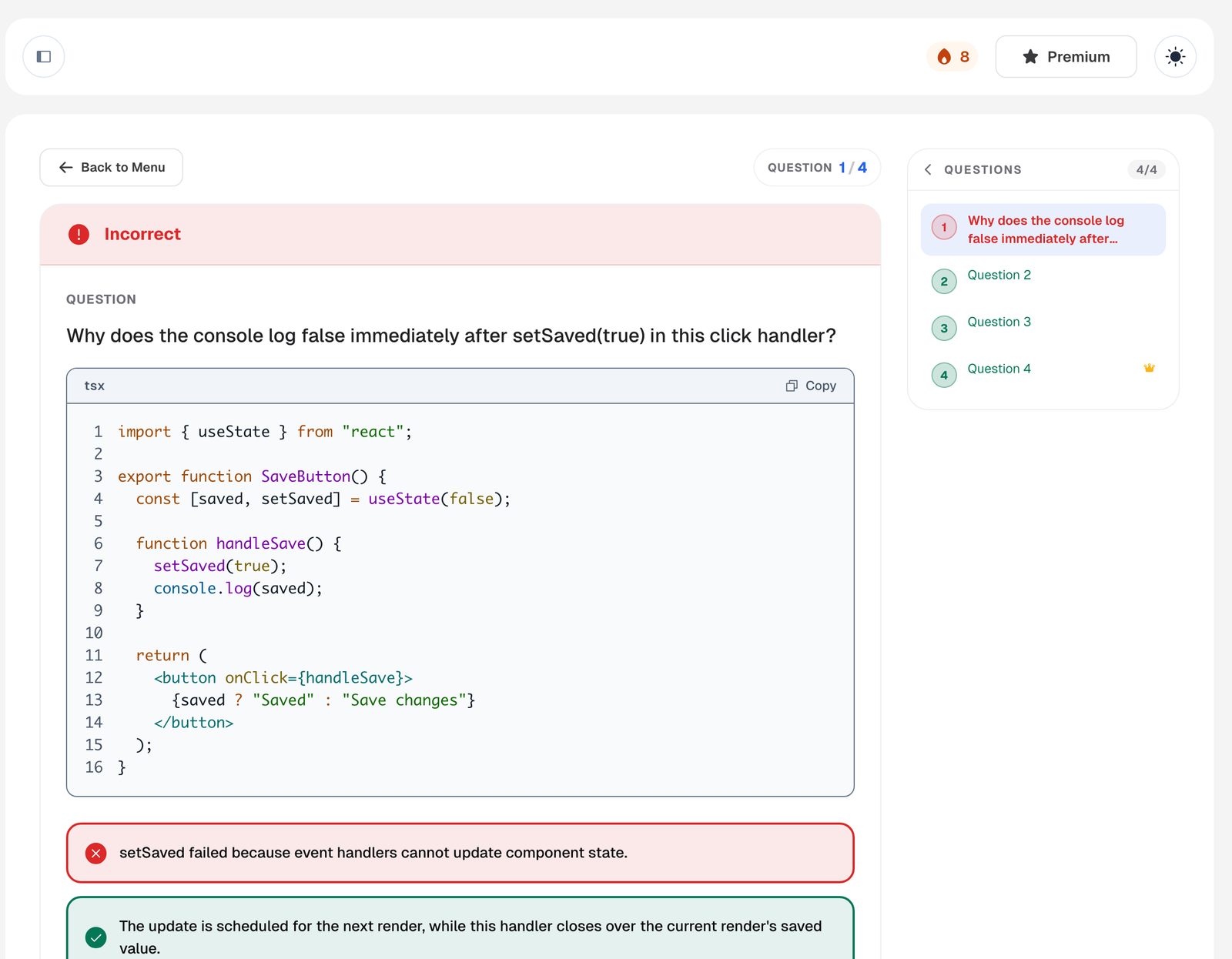1232x959 pixels.
Task: Click the tsx language label
Action: (94, 386)
